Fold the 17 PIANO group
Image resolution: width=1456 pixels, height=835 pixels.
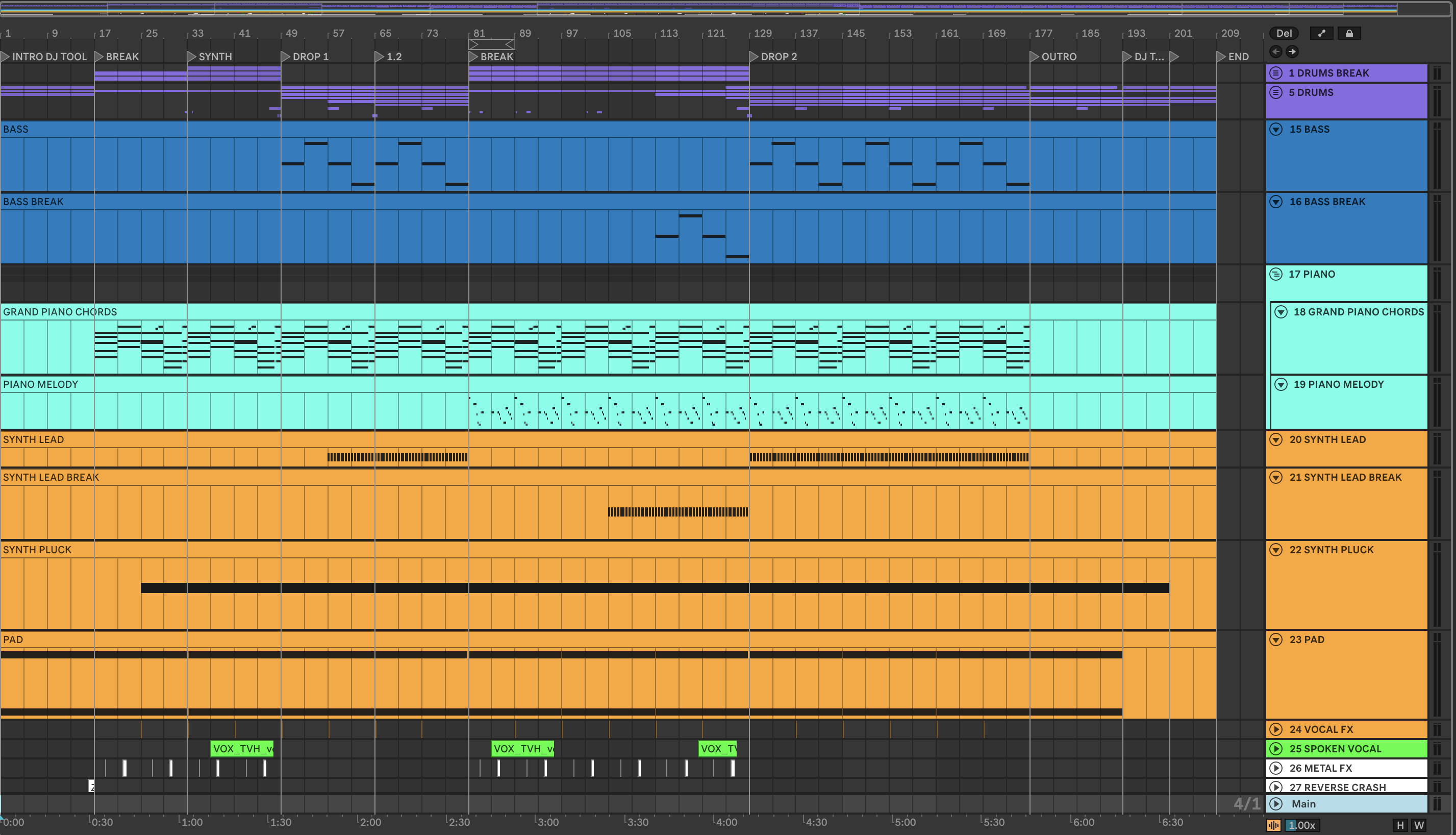coord(1275,274)
